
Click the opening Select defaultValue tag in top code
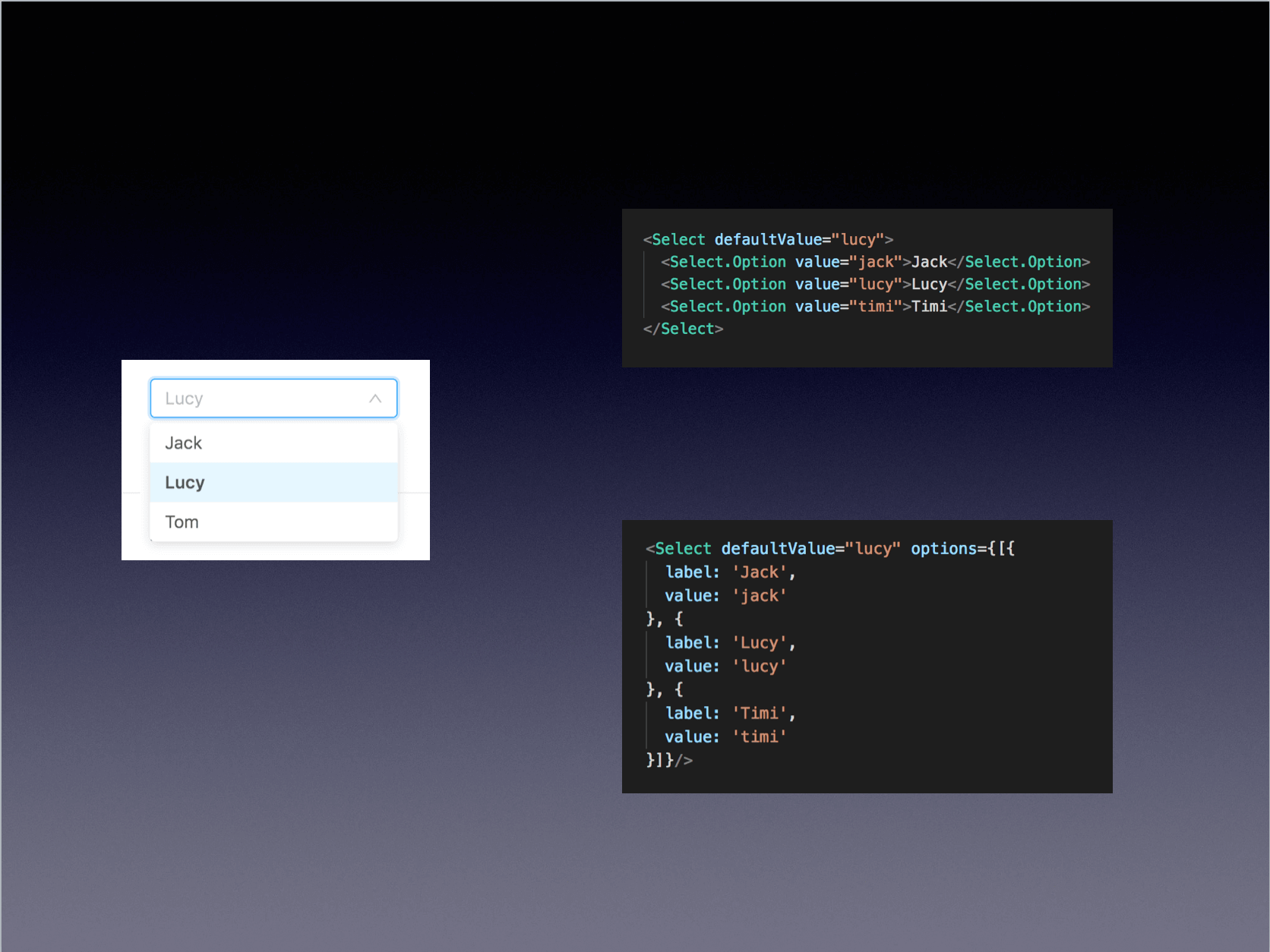click(x=767, y=240)
